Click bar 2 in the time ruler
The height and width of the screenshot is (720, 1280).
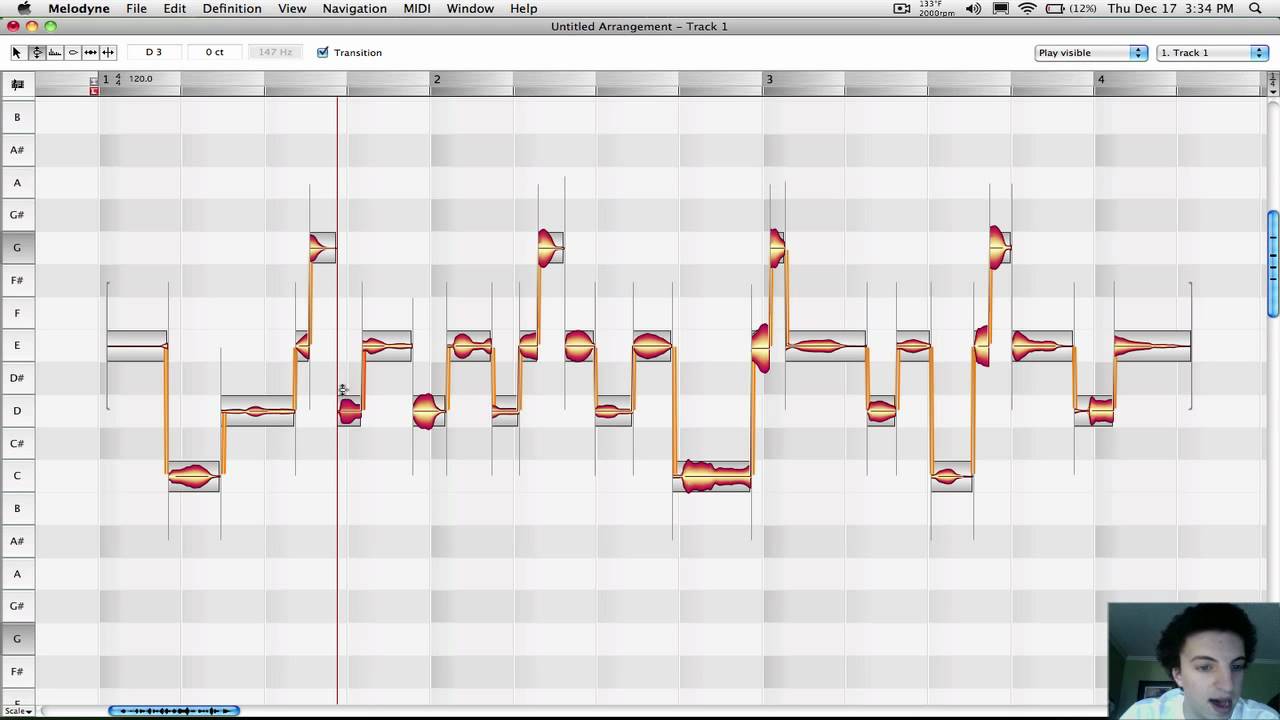[437, 79]
